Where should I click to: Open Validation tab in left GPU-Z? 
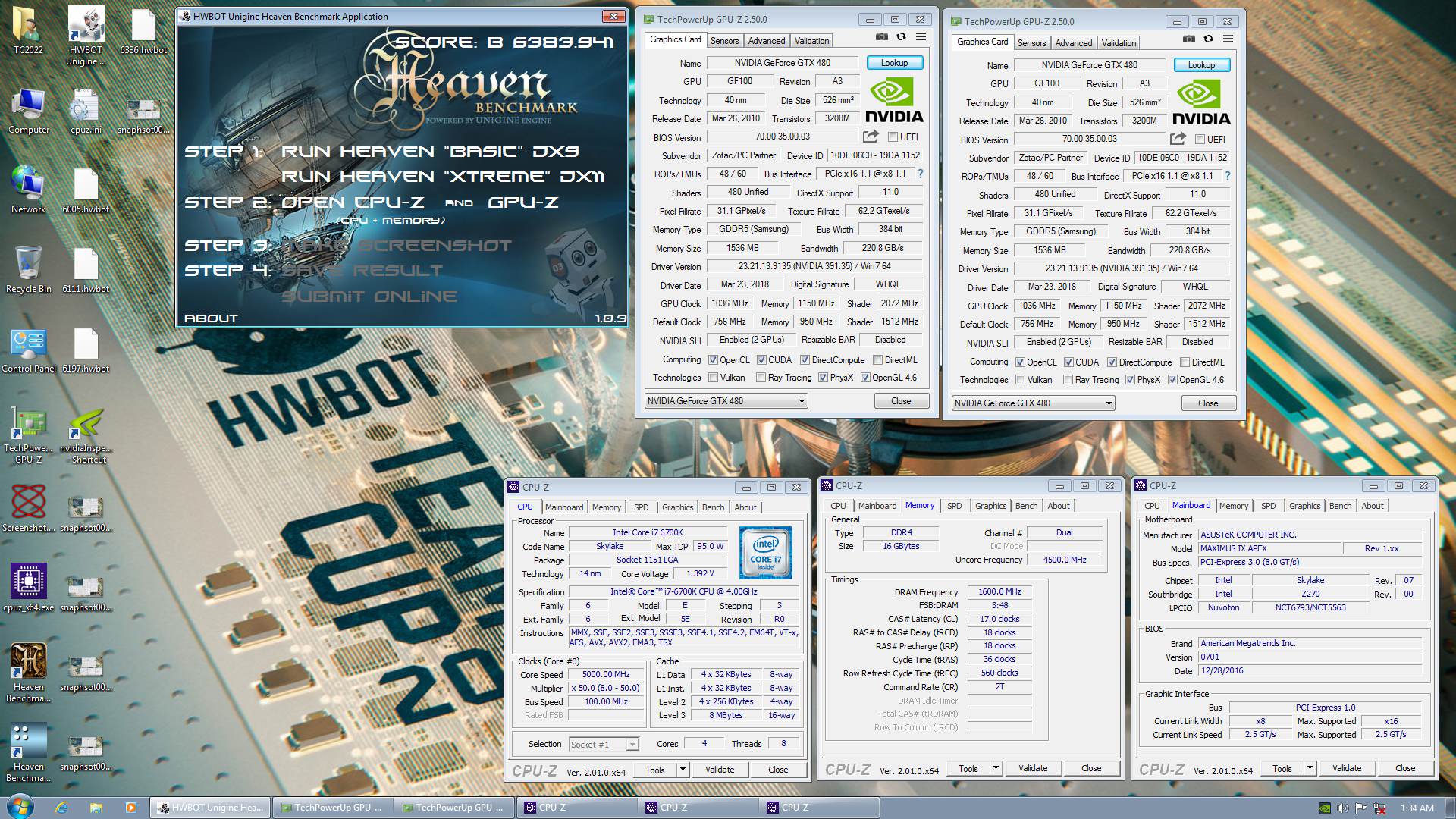[x=812, y=41]
